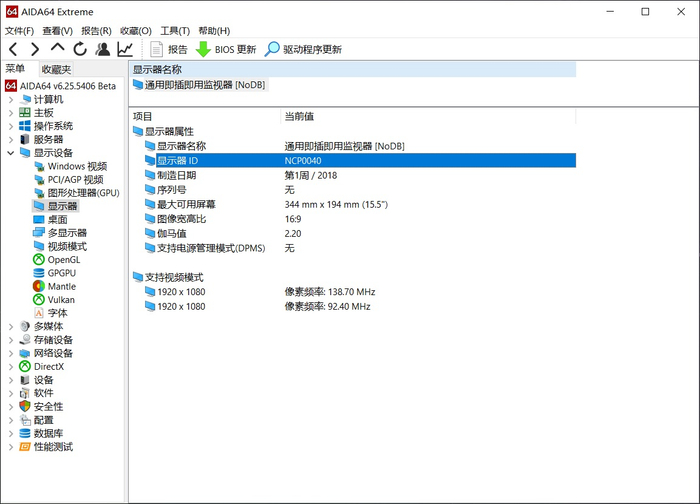The height and width of the screenshot is (504, 700).
Task: Click the 驱动程序更新 button
Action: [x=304, y=50]
